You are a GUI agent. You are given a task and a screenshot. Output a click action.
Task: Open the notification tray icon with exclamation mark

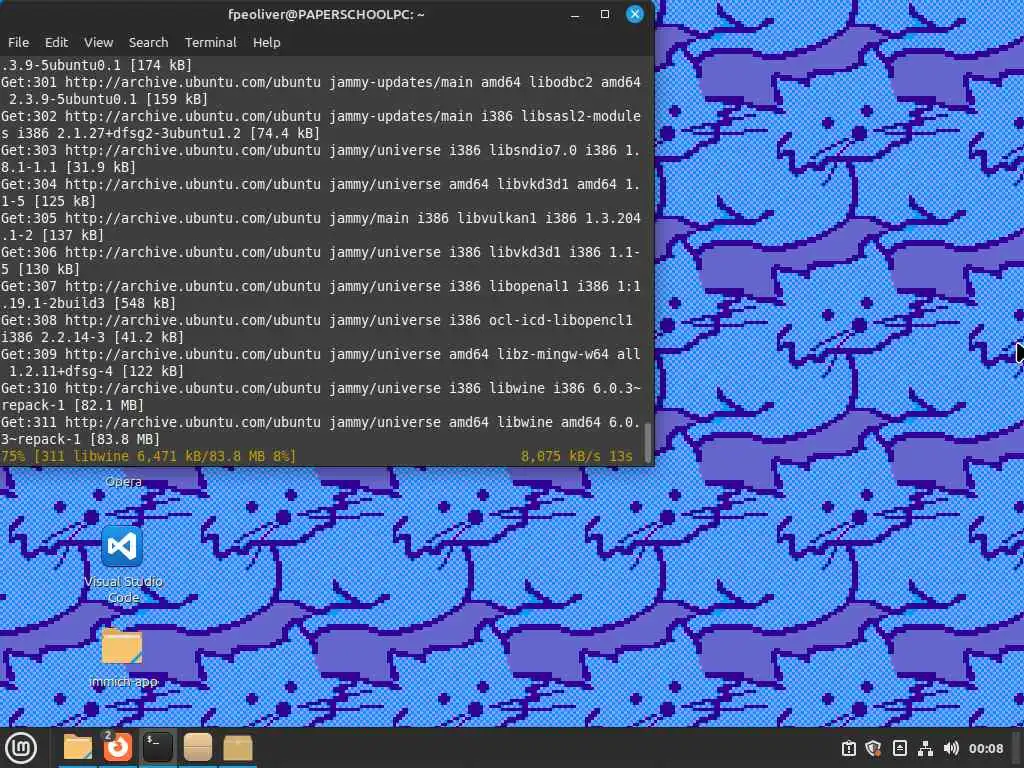[x=848, y=748]
